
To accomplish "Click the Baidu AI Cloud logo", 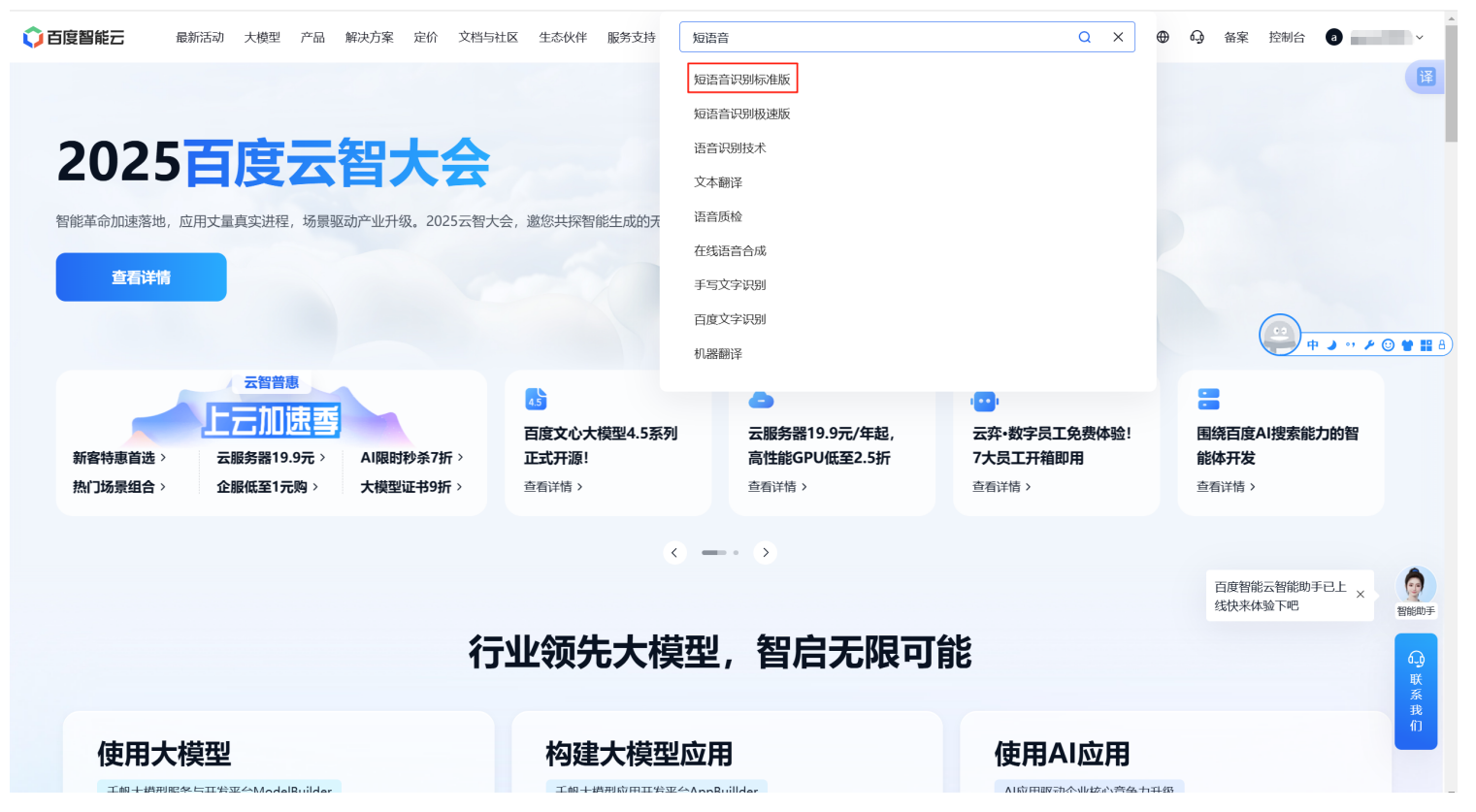I will (x=74, y=37).
